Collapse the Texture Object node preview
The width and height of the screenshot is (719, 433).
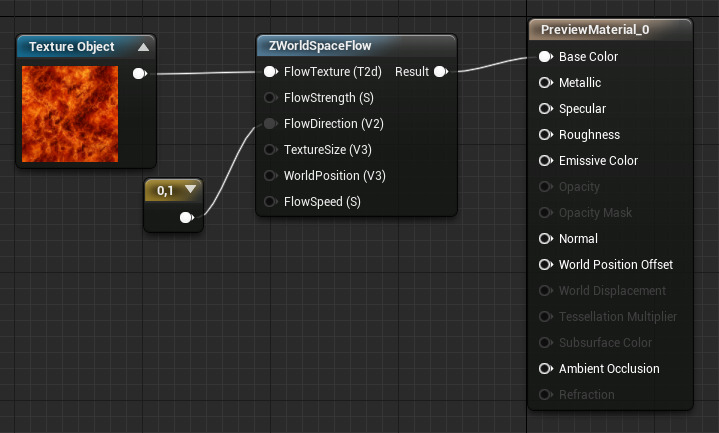coord(143,47)
